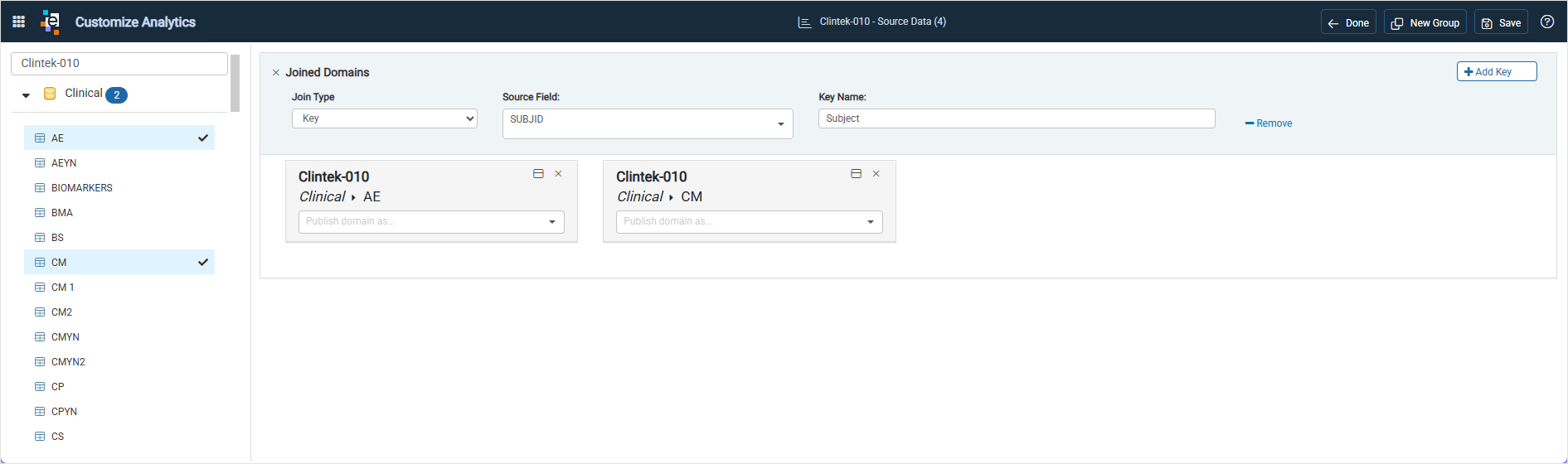Select the BMA domain row
The width and height of the screenshot is (1568, 464).
119,213
